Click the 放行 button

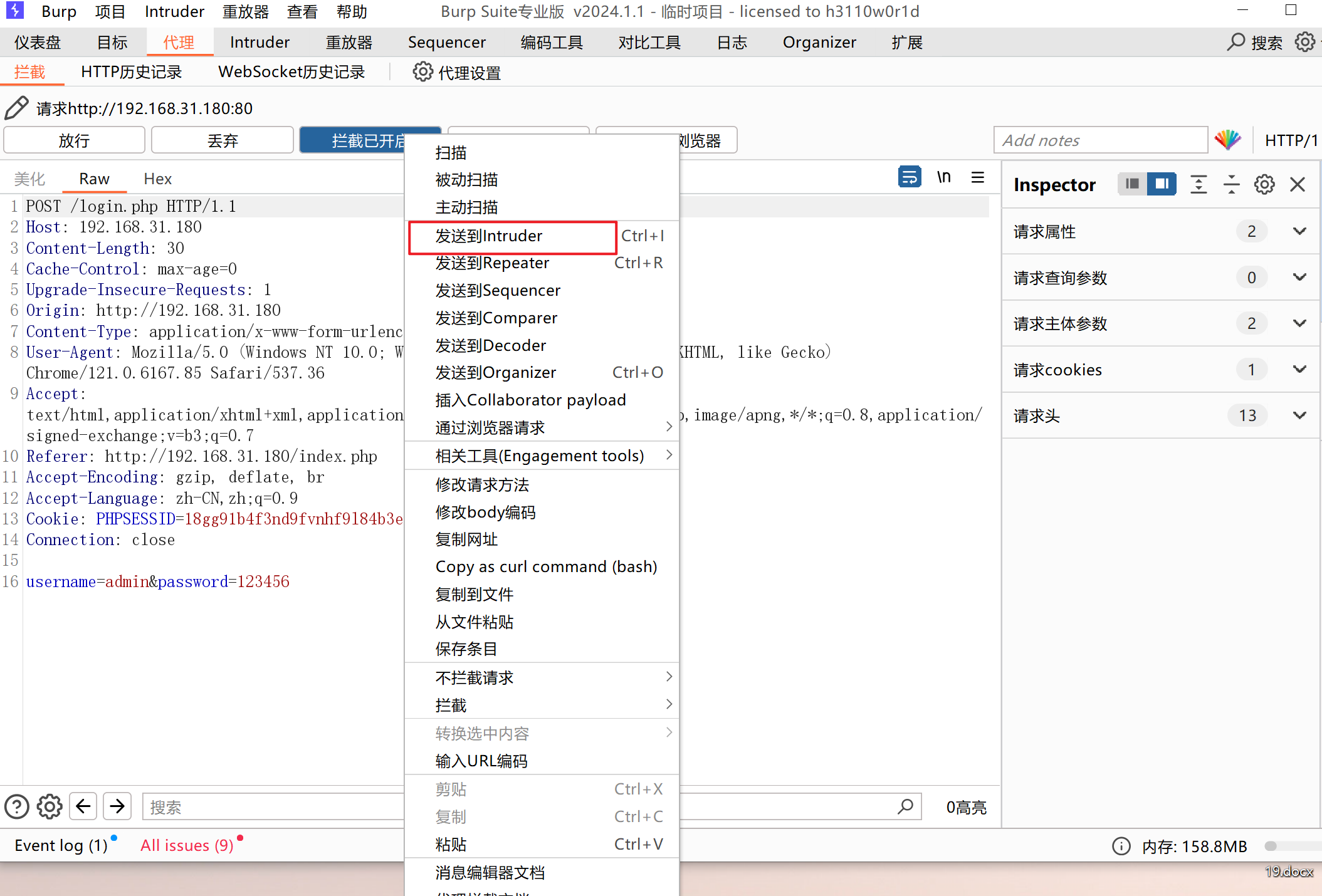pyautogui.click(x=74, y=140)
